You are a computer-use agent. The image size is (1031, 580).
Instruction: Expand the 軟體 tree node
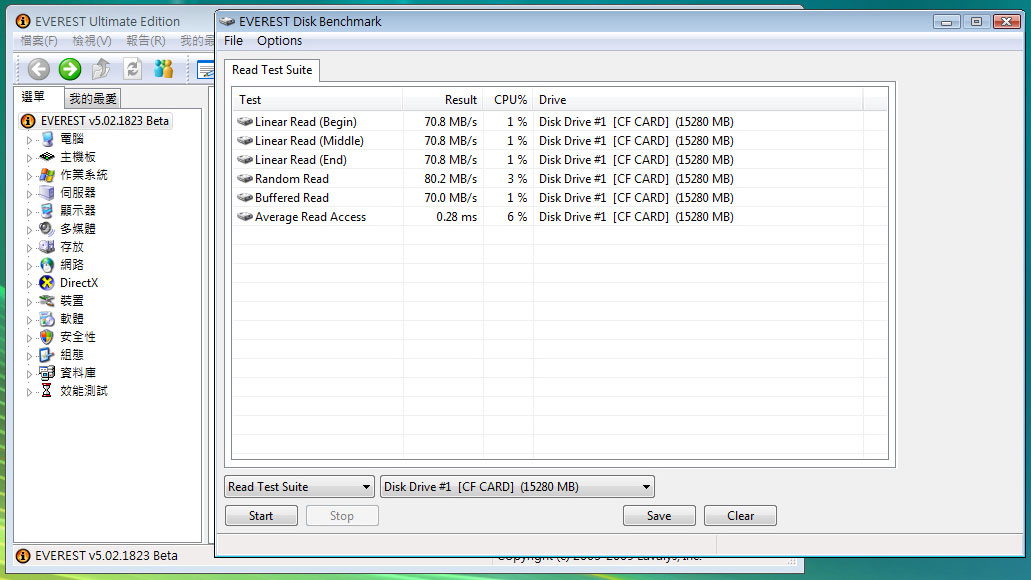click(x=29, y=320)
